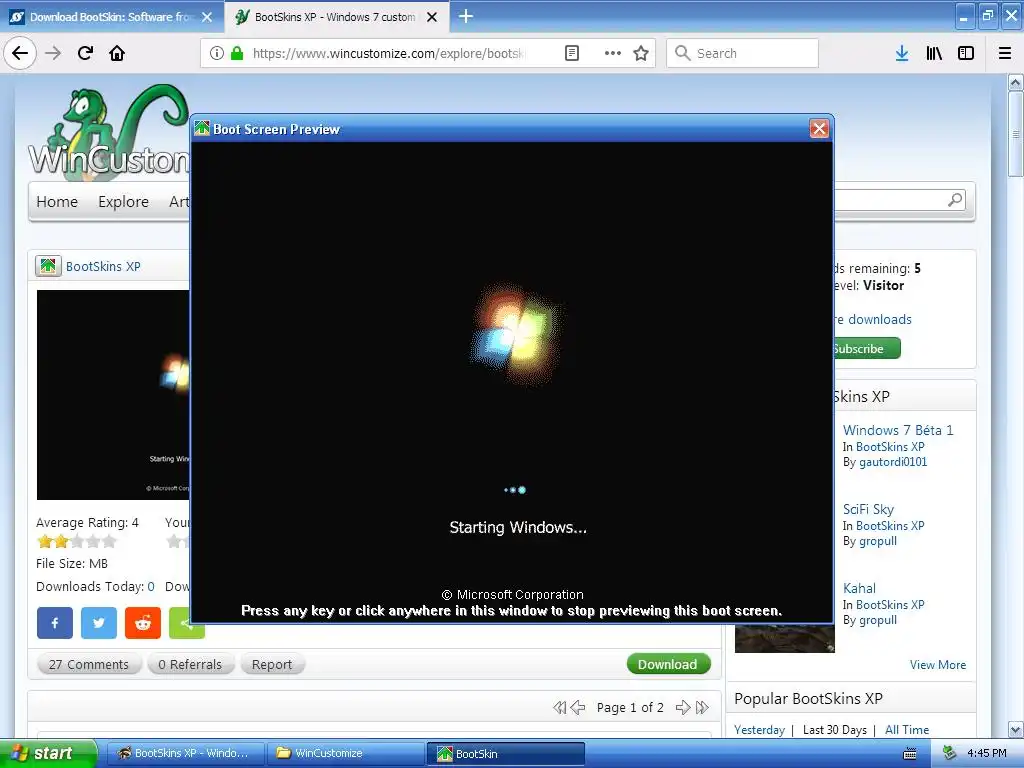Select Last 30 Days popular filter
Screen dimensions: 1024x768
(835, 730)
